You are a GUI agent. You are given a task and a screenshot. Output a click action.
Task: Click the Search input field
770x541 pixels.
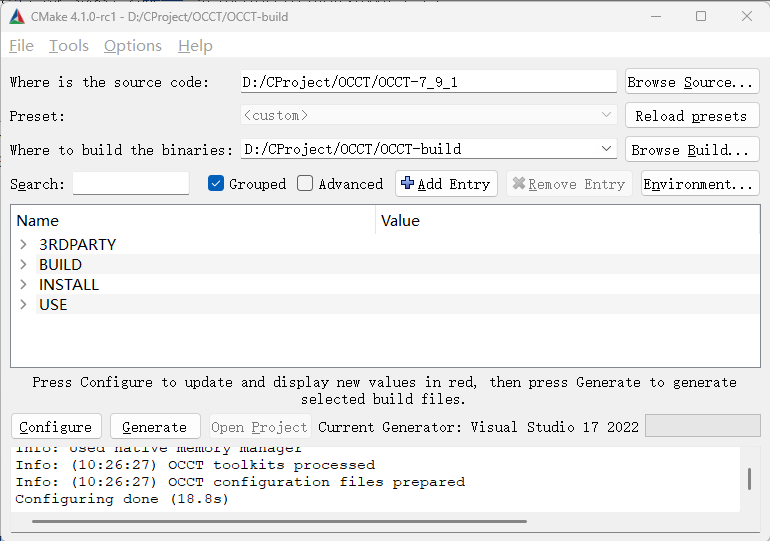tap(131, 184)
